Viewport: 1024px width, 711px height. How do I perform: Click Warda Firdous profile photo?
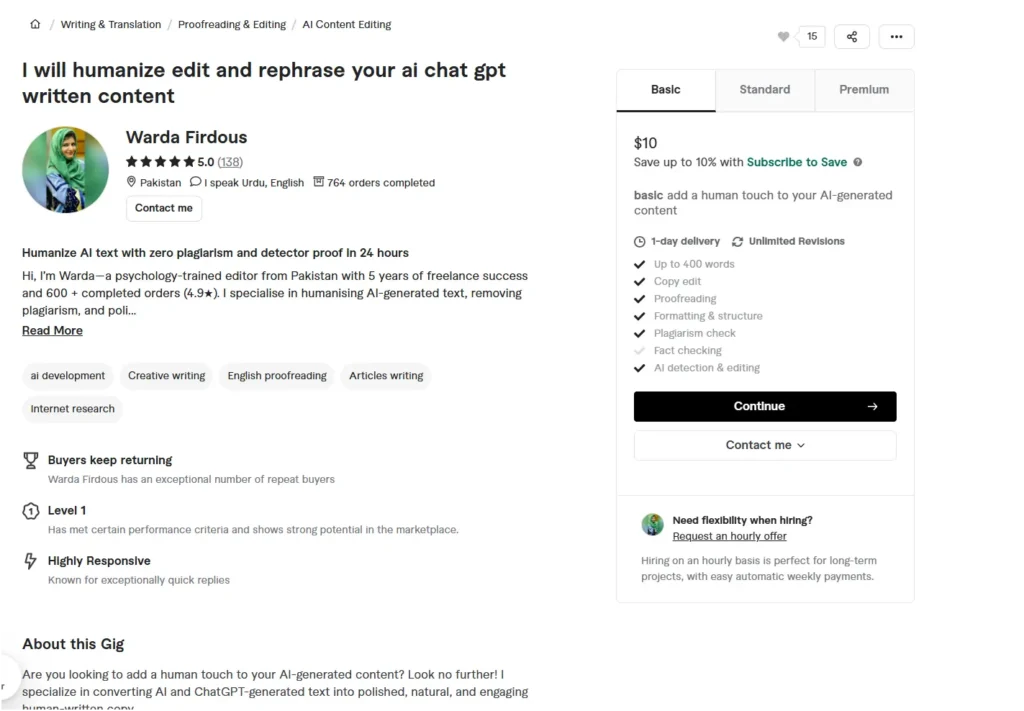(x=66, y=170)
